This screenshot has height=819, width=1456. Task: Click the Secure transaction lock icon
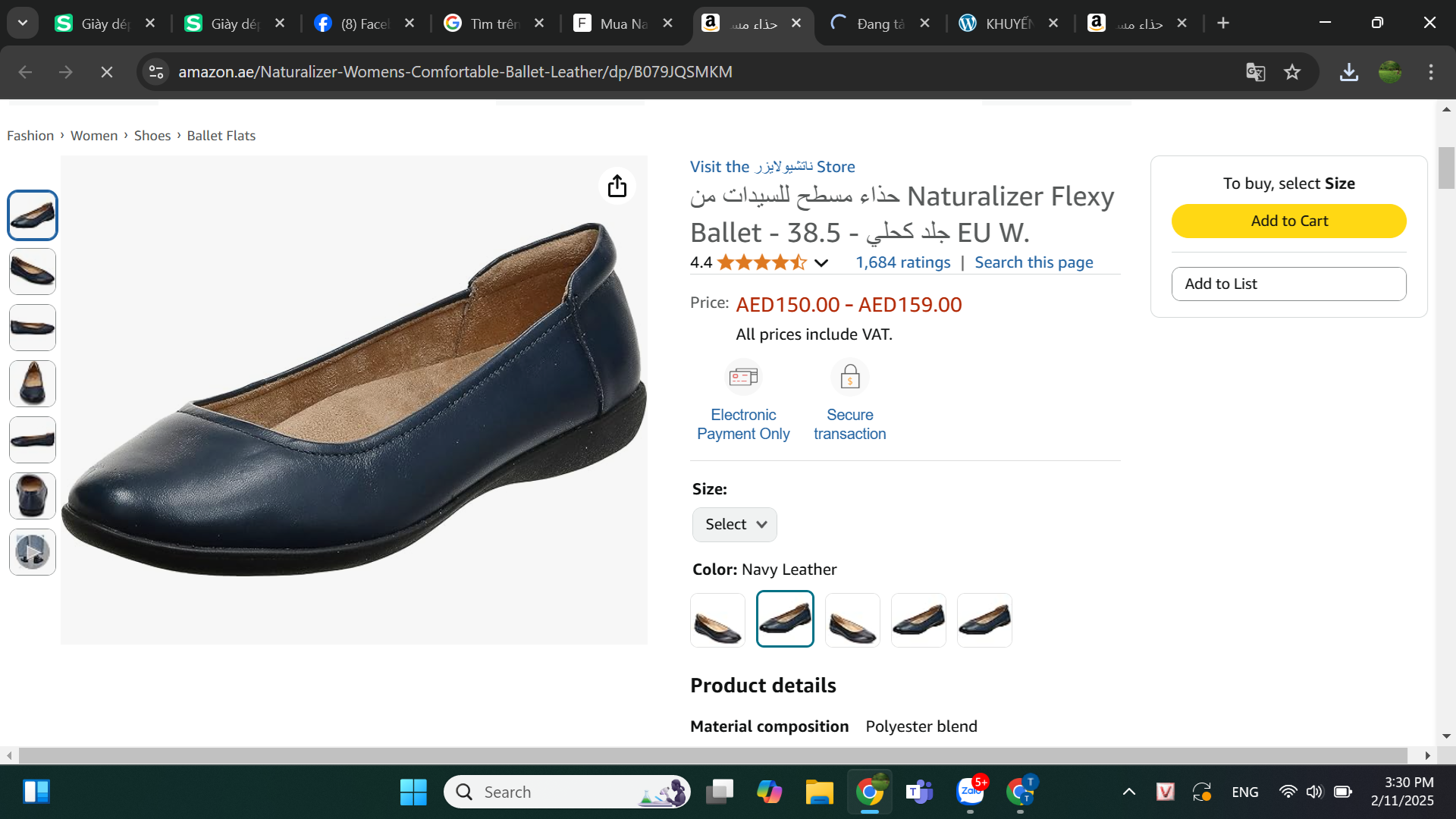pyautogui.click(x=849, y=377)
